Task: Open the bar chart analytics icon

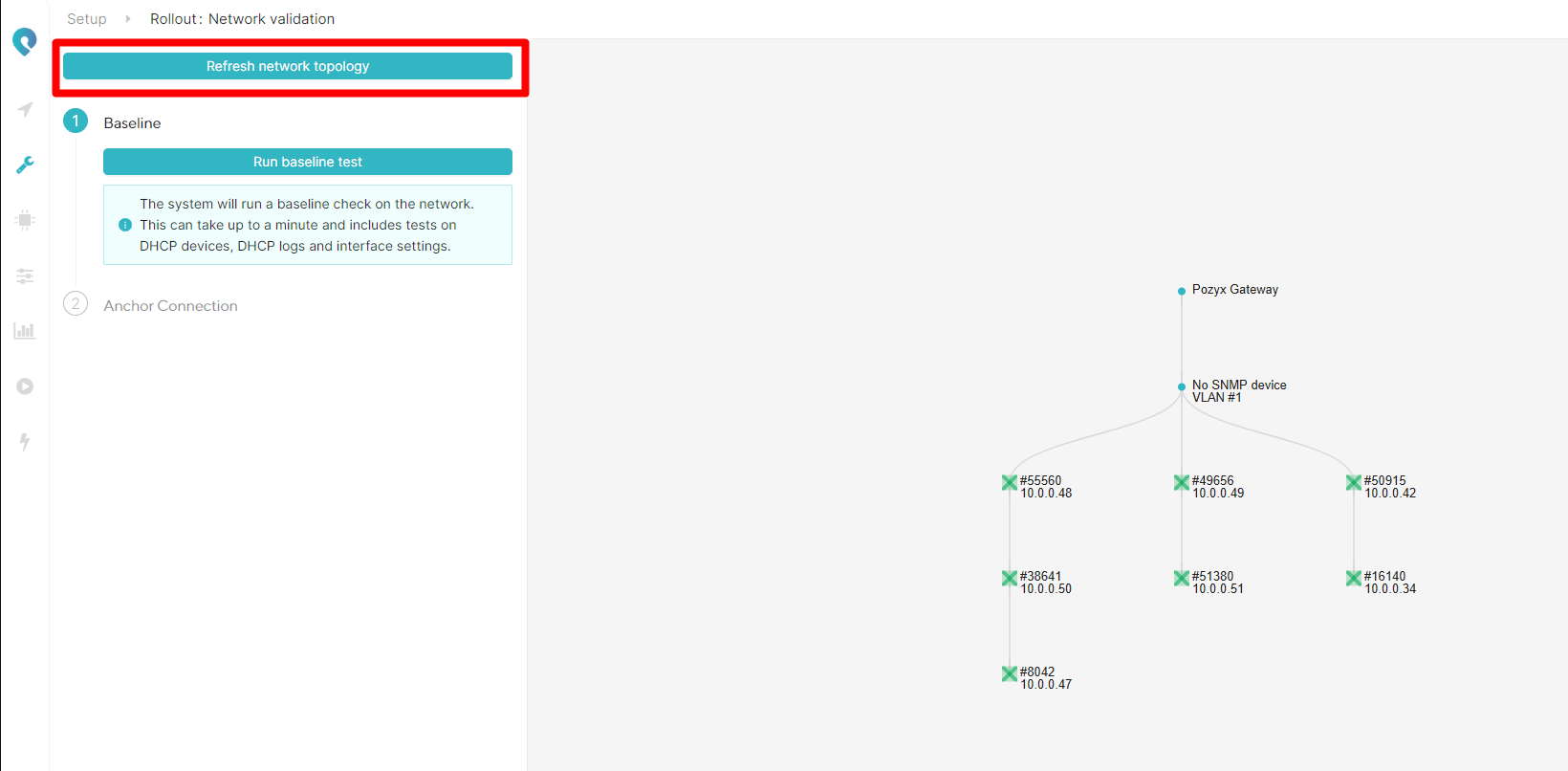Action: tap(25, 331)
